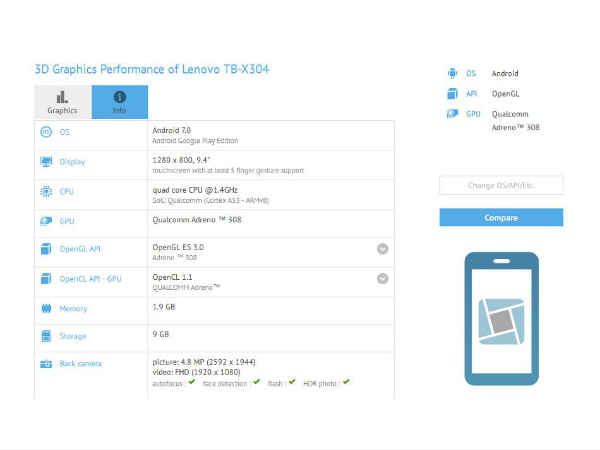
Task: Click the OpenGL API icon
Action: [46, 249]
